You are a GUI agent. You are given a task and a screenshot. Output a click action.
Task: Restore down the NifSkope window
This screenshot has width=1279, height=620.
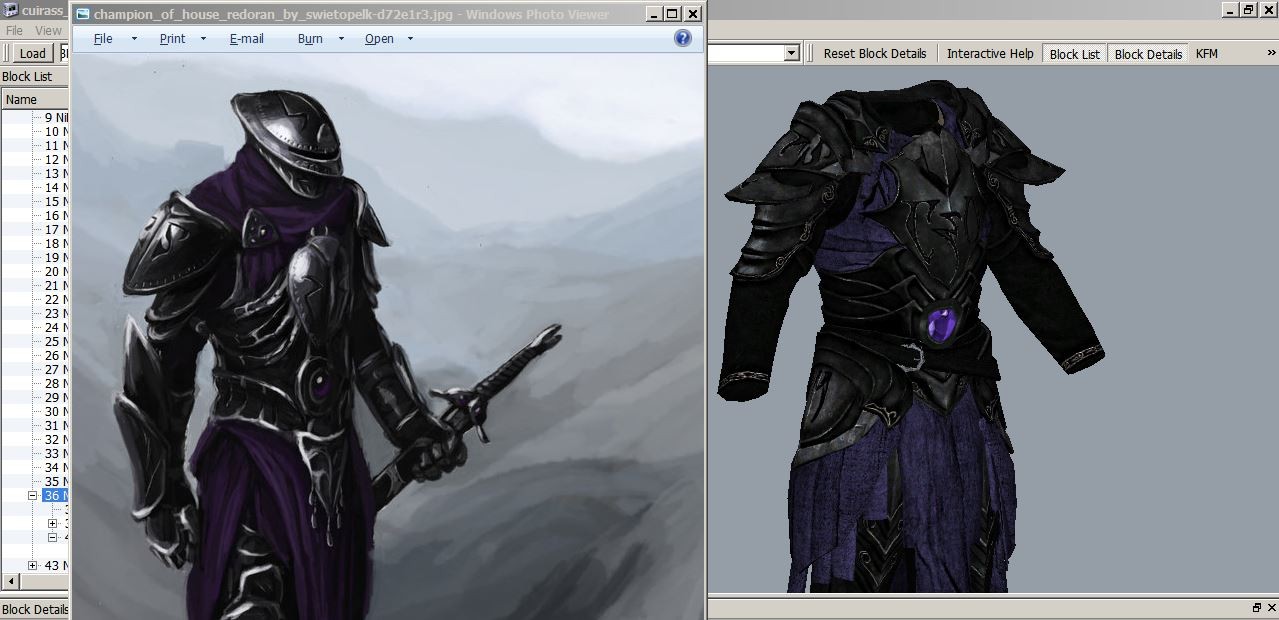pyautogui.click(x=1248, y=10)
